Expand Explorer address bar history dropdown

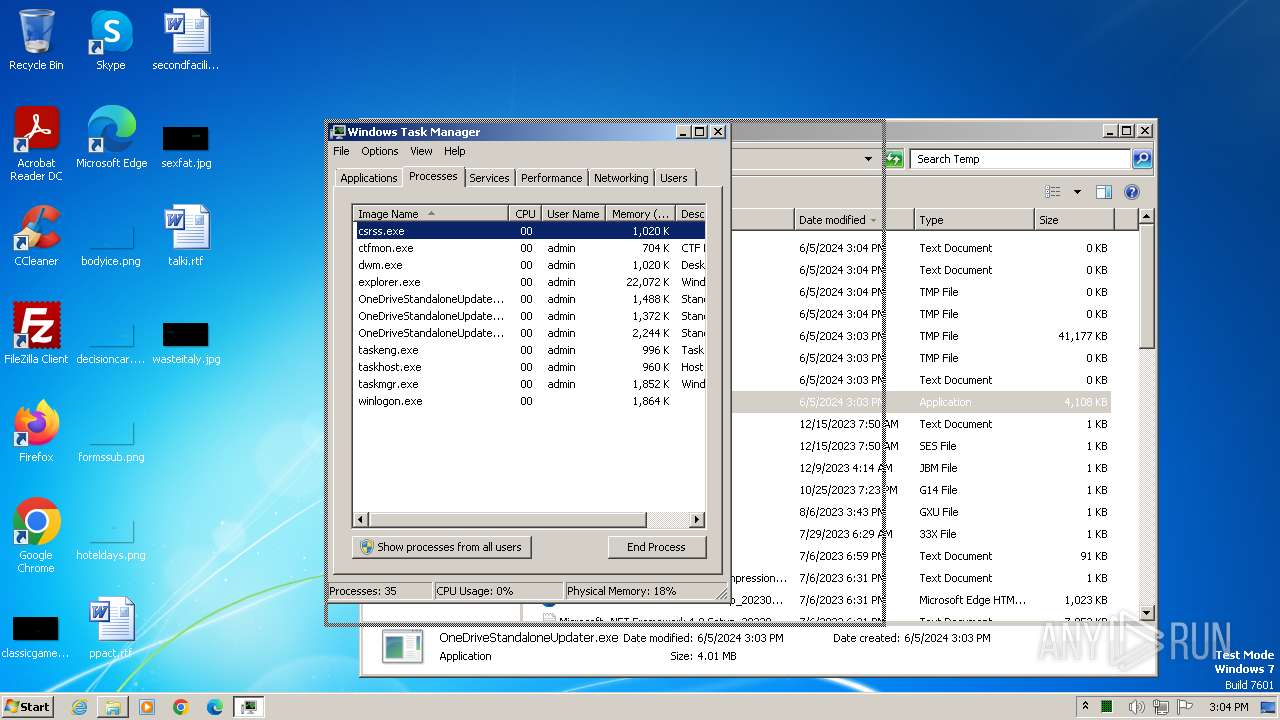pos(868,159)
